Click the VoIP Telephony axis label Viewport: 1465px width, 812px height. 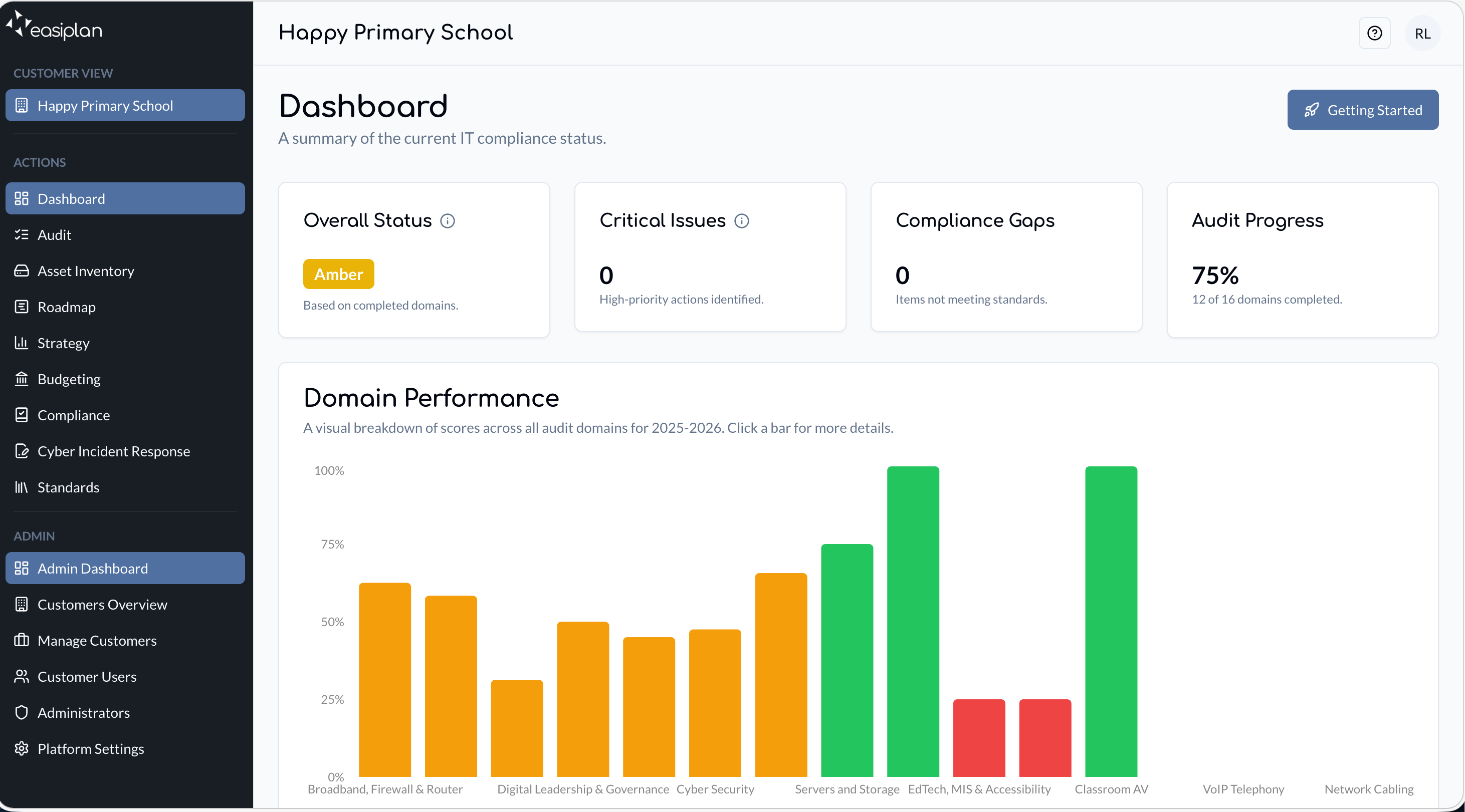1243,788
